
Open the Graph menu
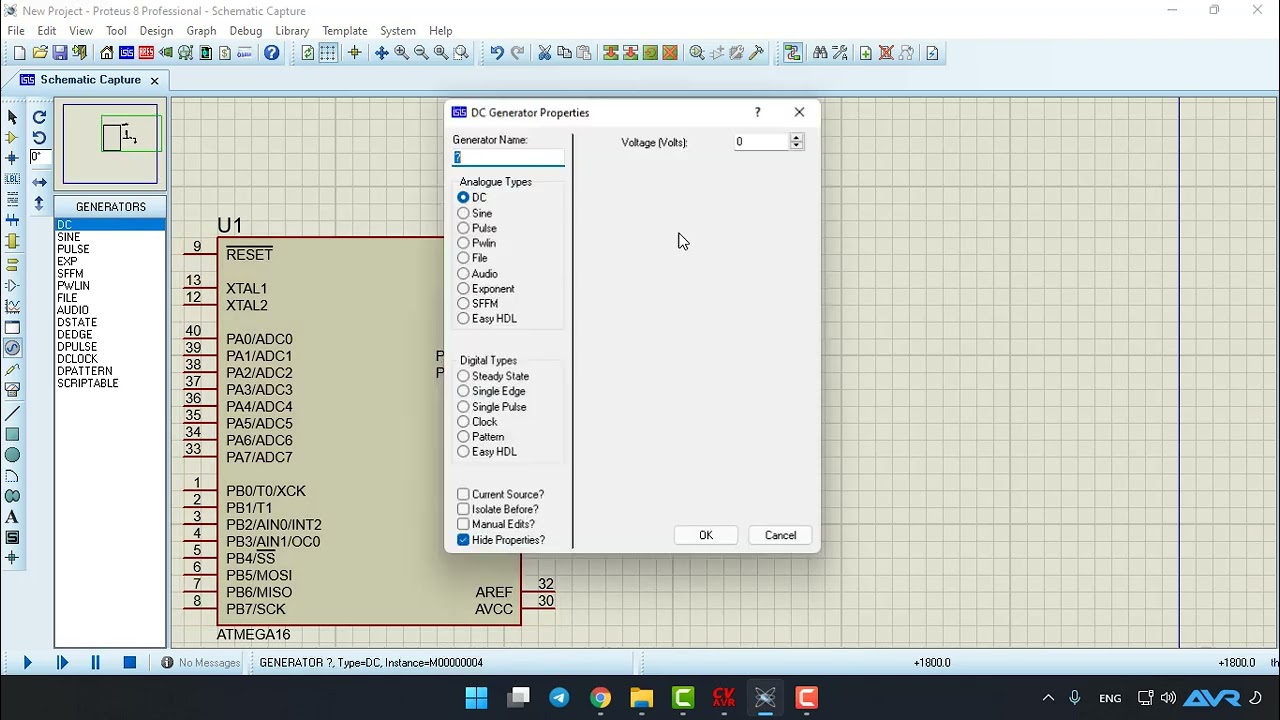click(201, 31)
